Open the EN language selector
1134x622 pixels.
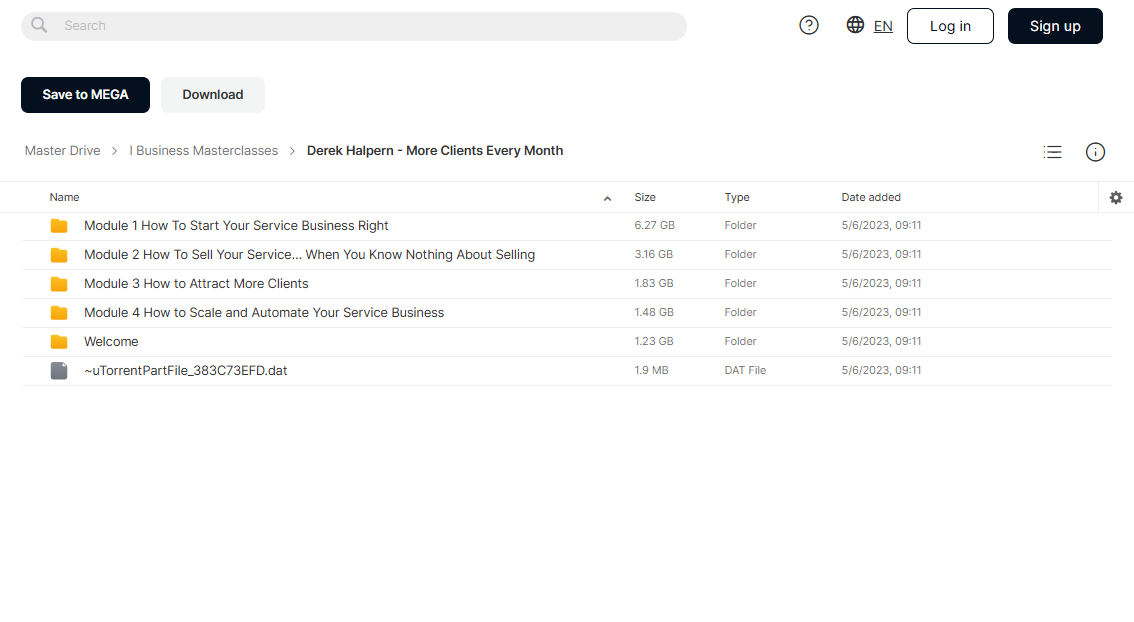point(883,26)
